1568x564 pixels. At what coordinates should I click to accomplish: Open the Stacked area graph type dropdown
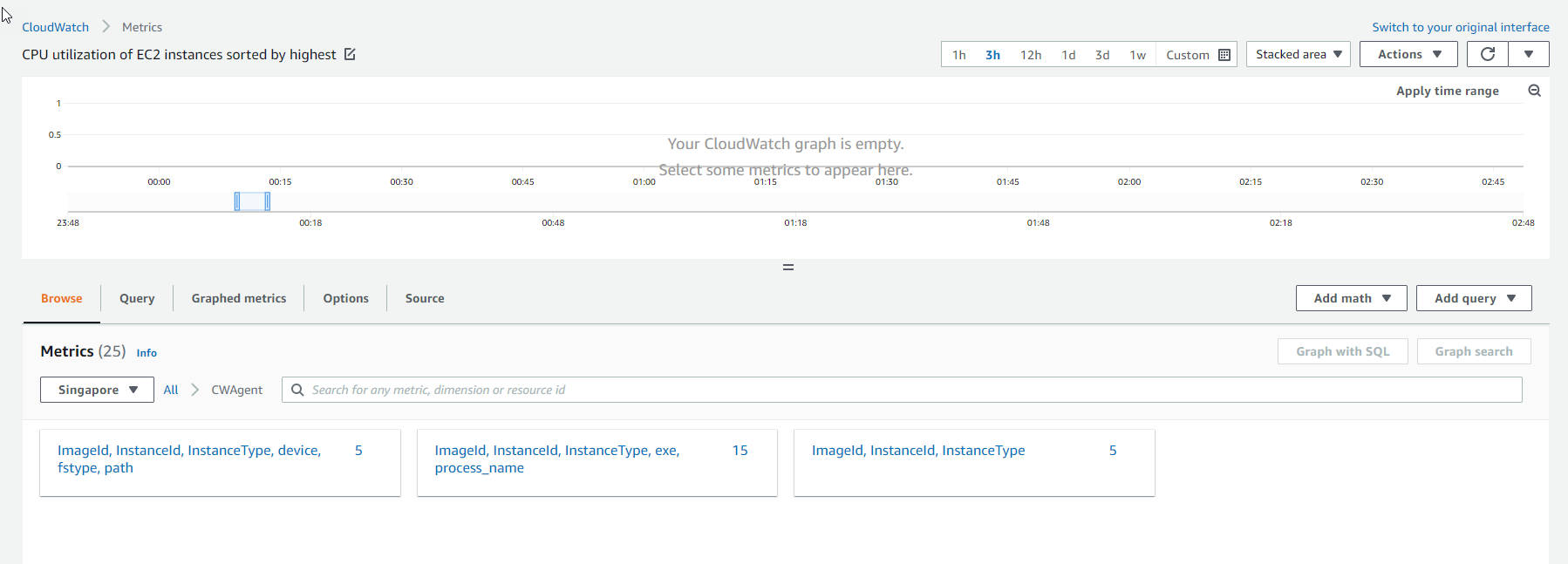1299,54
